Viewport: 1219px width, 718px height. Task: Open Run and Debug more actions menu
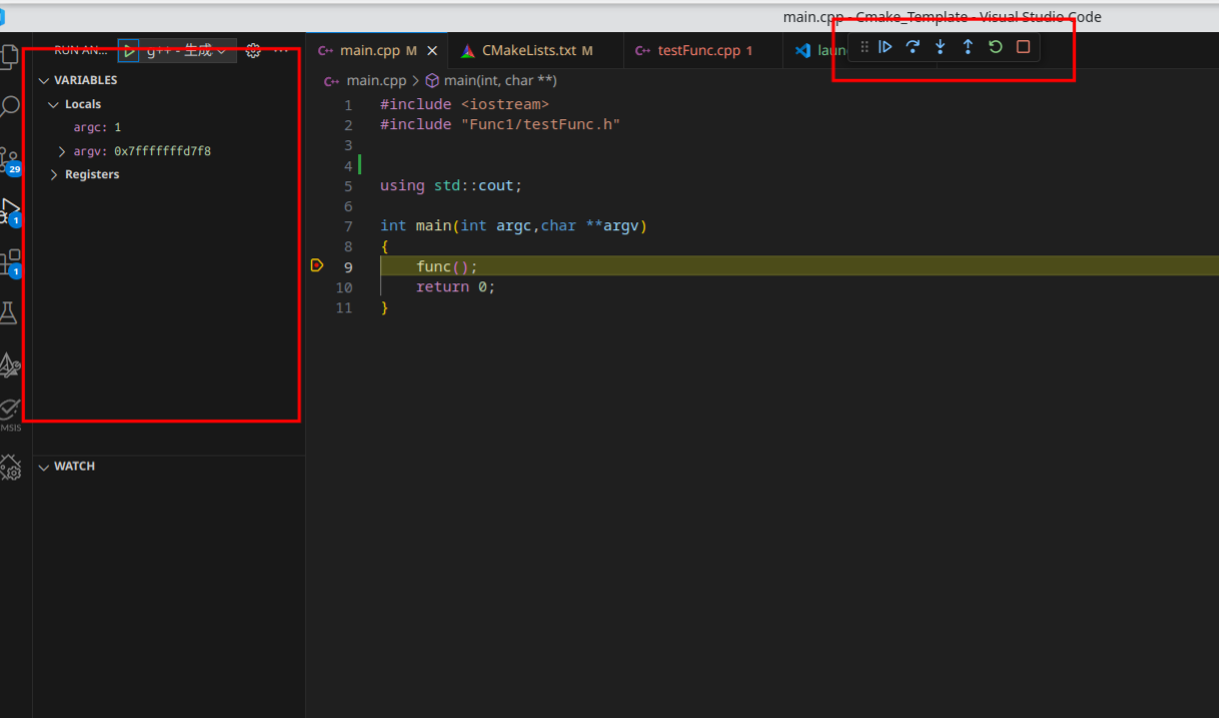pos(281,50)
